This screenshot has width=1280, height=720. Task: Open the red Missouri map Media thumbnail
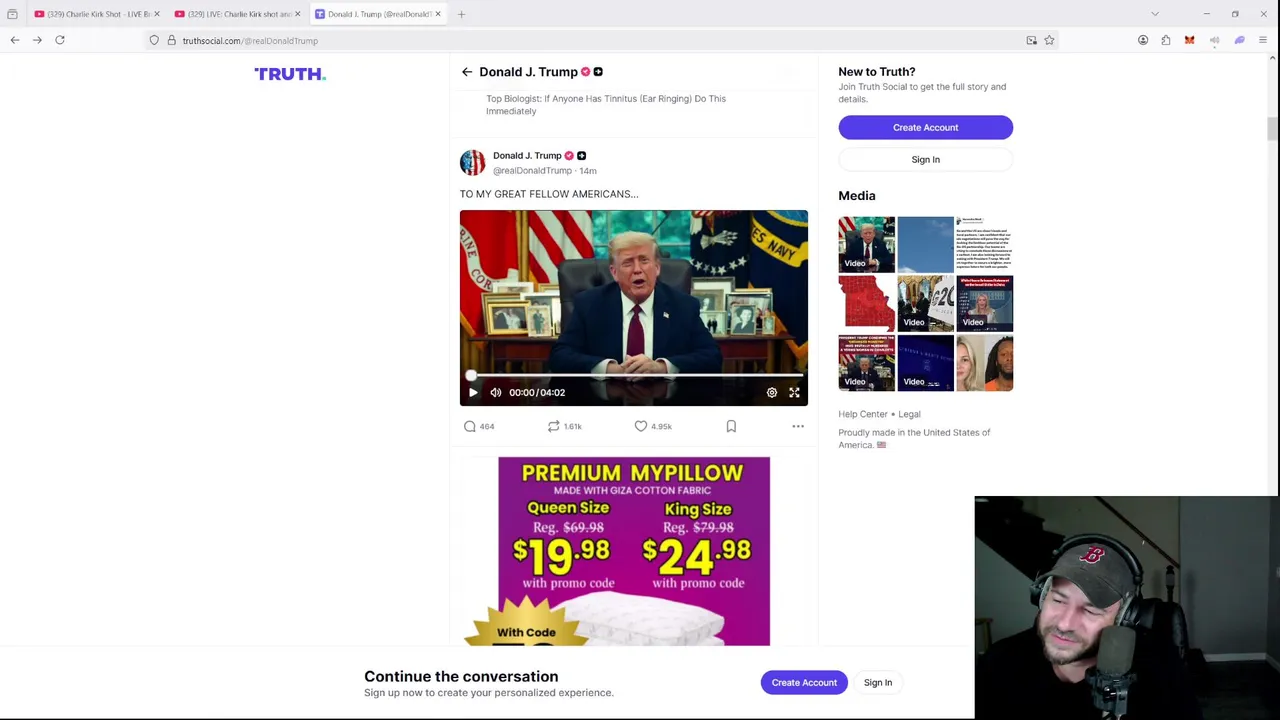867,303
